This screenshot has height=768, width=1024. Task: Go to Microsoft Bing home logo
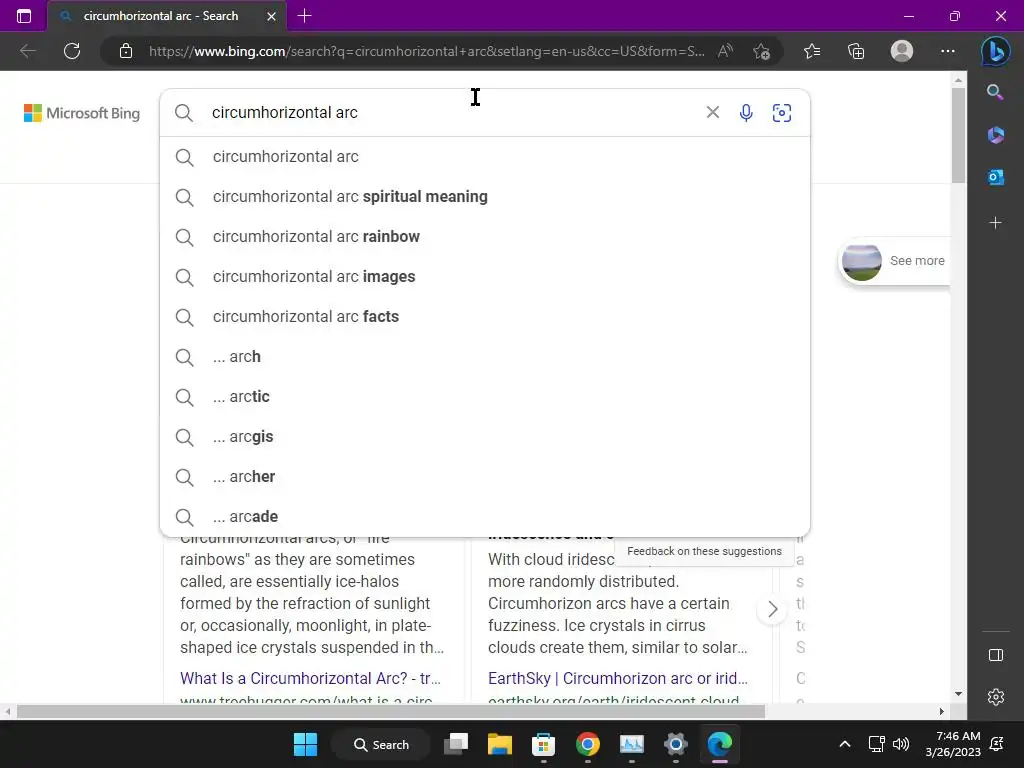(x=82, y=113)
